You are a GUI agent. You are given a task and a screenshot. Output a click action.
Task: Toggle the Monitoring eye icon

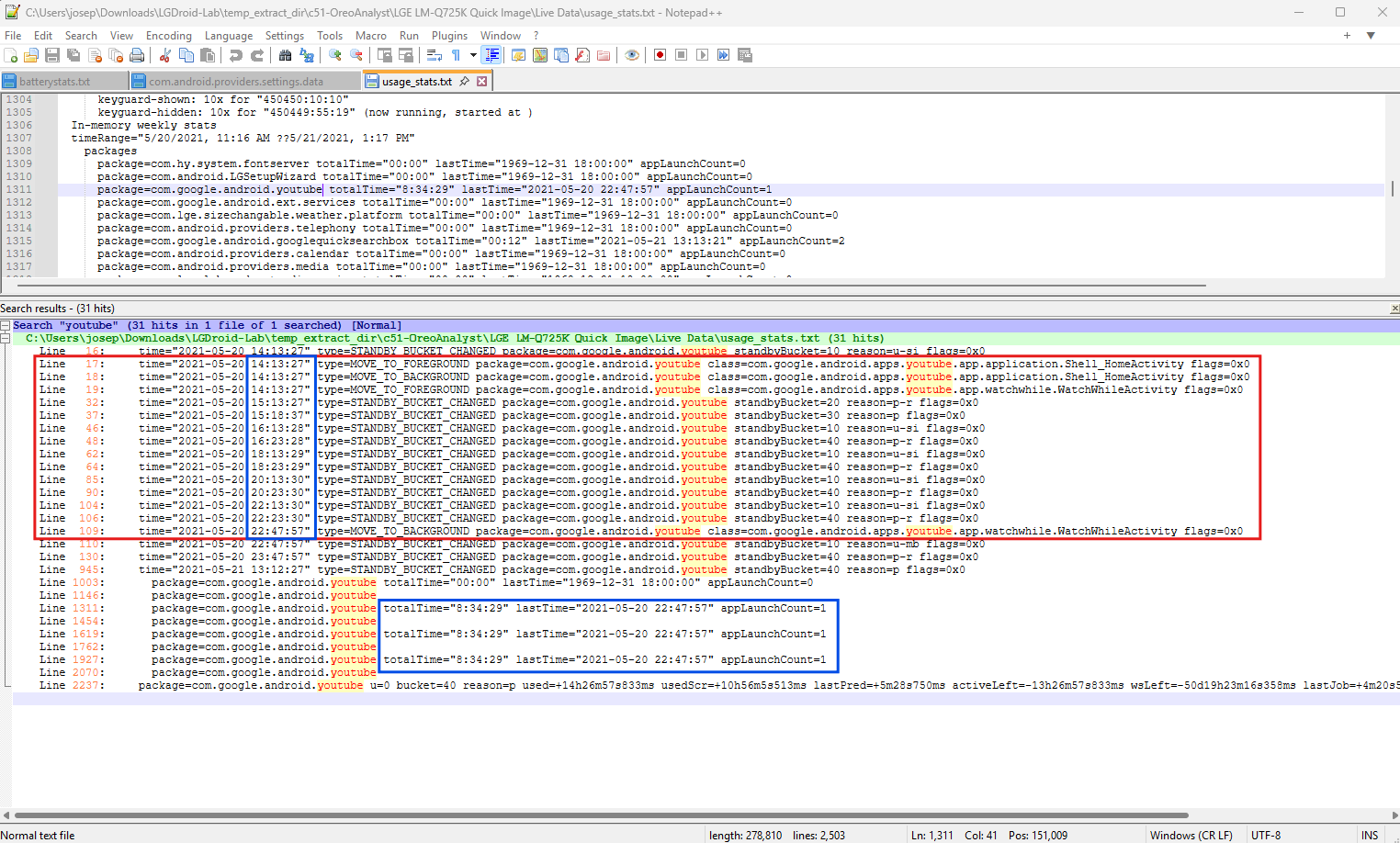point(632,55)
